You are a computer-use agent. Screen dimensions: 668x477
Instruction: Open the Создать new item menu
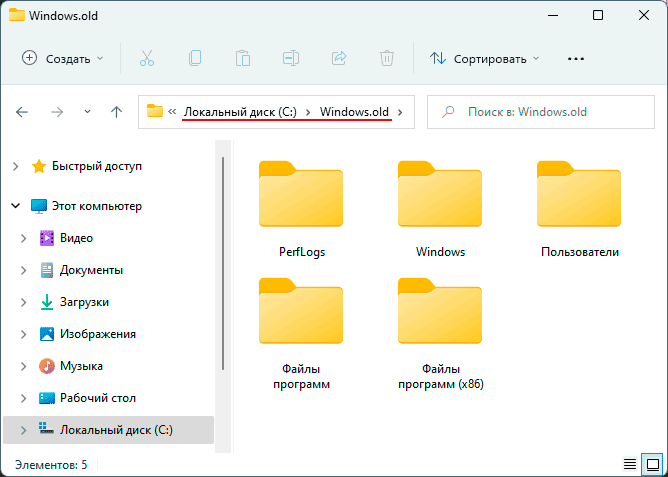click(62, 58)
